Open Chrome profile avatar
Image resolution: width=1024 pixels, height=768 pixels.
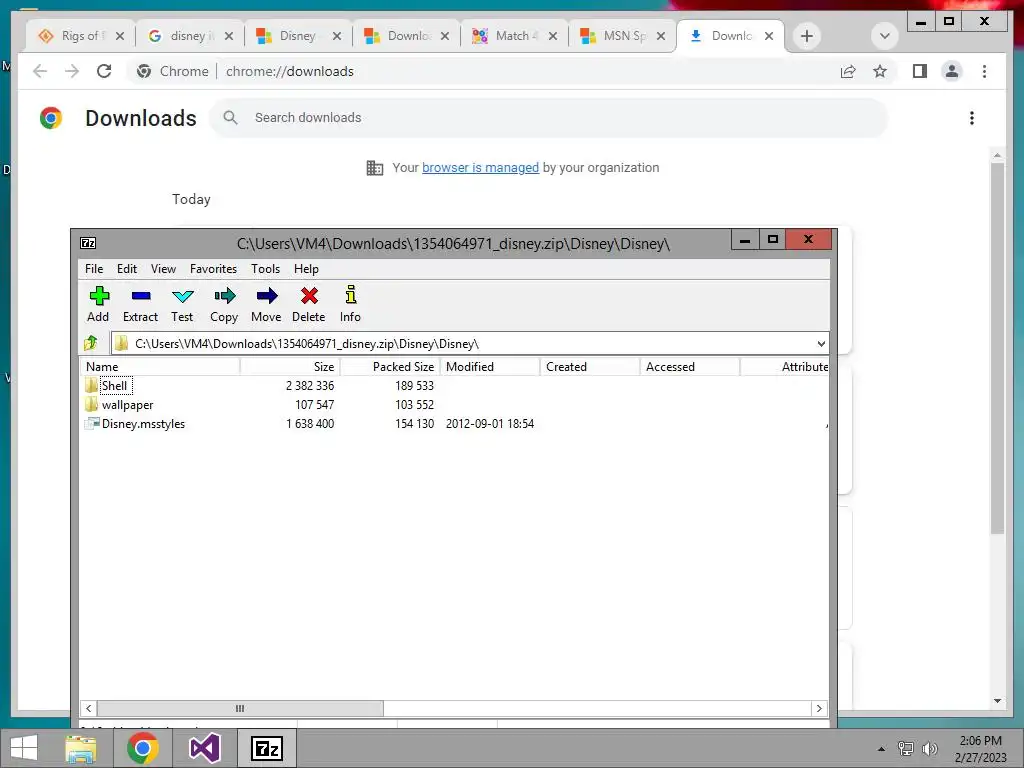point(952,71)
